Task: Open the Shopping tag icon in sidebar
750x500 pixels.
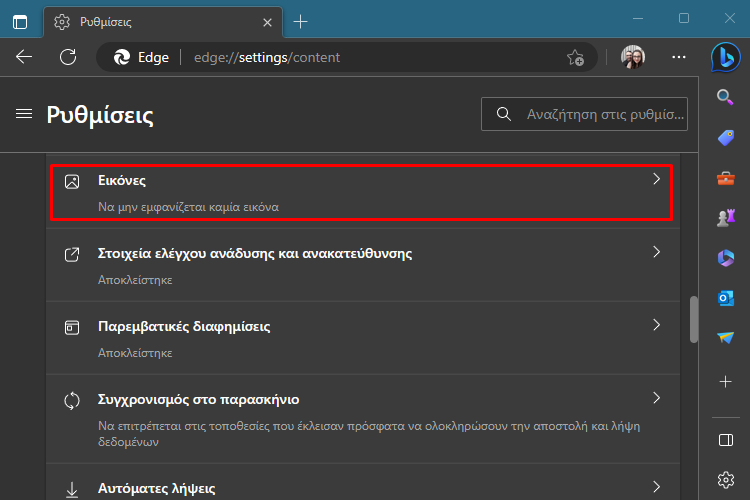Action: [x=726, y=138]
